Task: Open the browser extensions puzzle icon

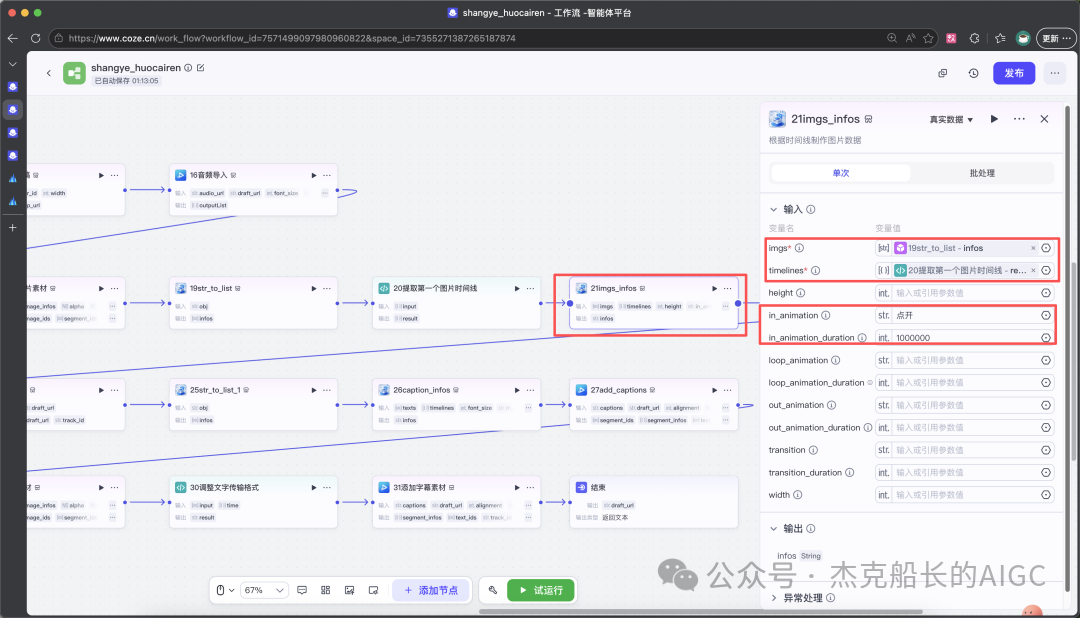Action: 975,38
